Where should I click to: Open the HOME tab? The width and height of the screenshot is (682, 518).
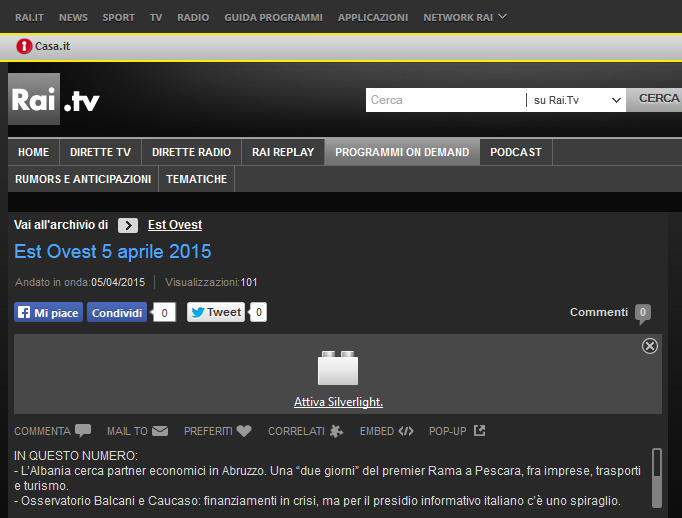click(x=33, y=152)
